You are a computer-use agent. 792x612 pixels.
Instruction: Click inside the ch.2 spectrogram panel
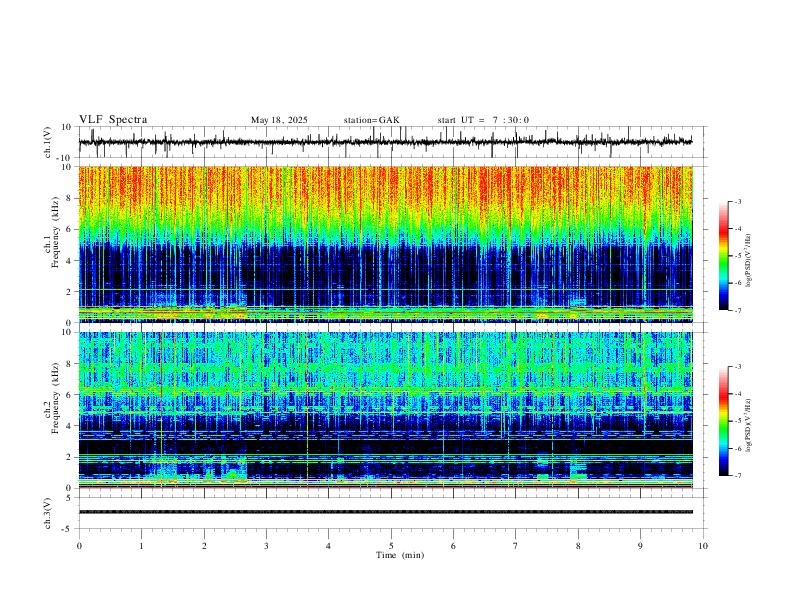click(x=386, y=410)
